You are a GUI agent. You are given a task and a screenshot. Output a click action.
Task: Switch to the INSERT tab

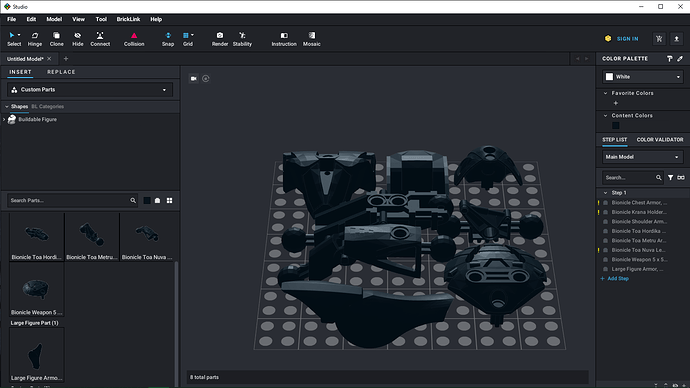tap(20, 72)
